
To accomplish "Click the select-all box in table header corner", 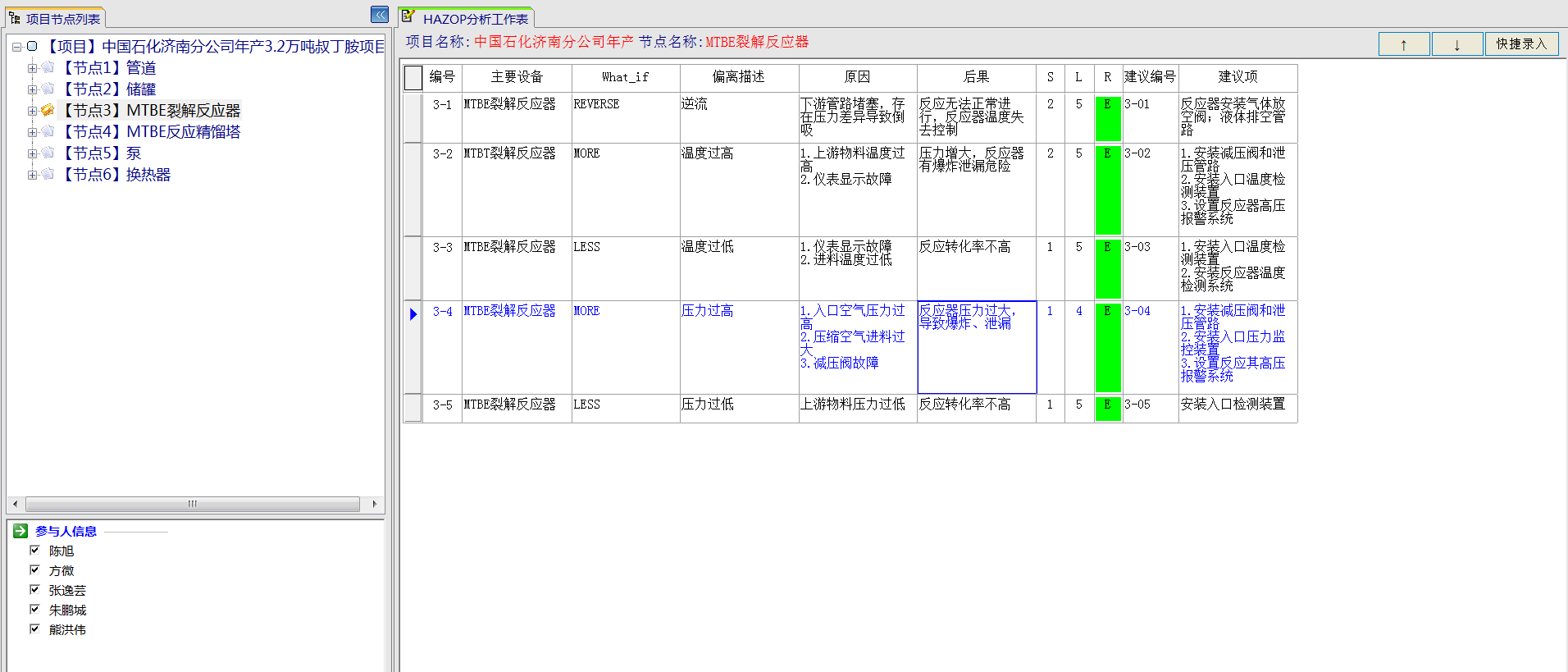I will pos(413,78).
